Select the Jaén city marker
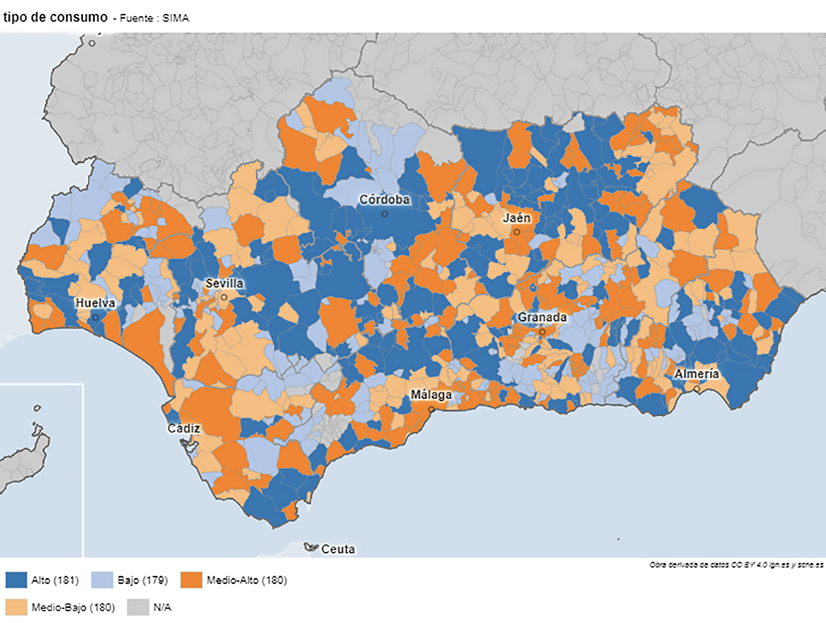Screen dimensions: 826x623 click(x=516, y=231)
